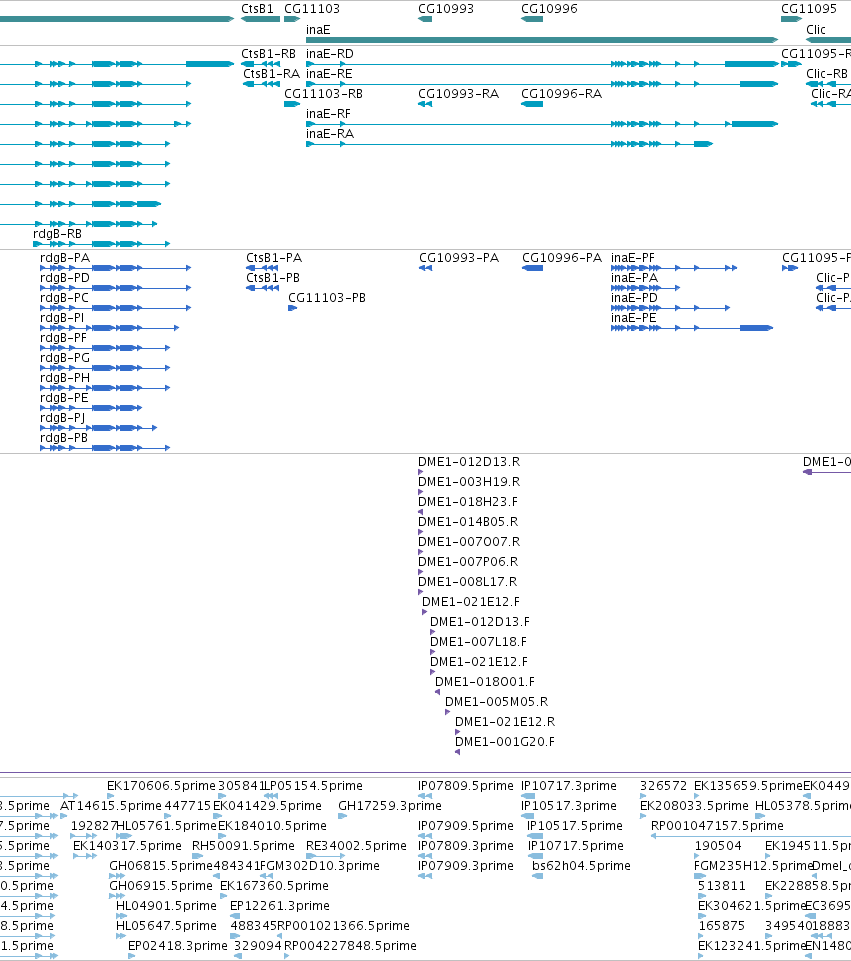Select the EK170606.5prime EST label
The height and width of the screenshot is (961, 851).
[161, 786]
